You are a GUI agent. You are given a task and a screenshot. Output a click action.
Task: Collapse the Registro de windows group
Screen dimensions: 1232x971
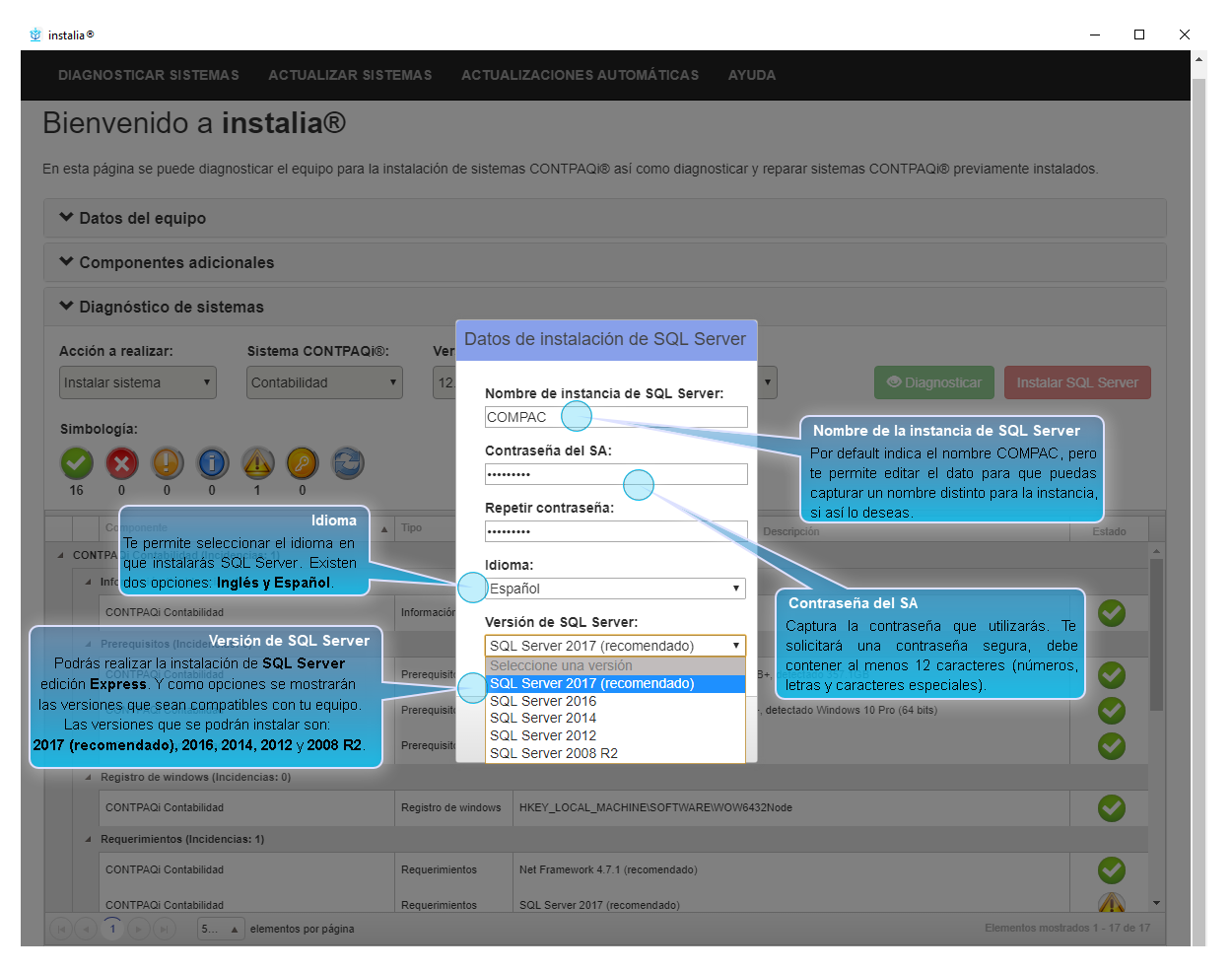pyautogui.click(x=88, y=777)
